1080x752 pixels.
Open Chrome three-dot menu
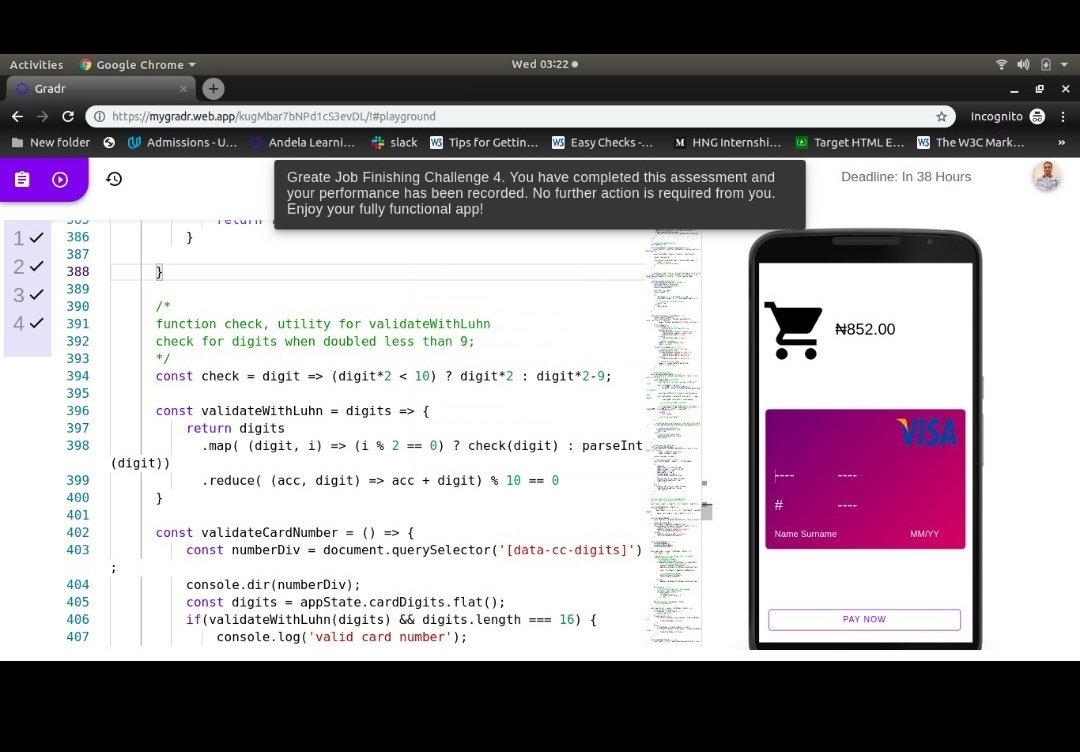click(1063, 116)
